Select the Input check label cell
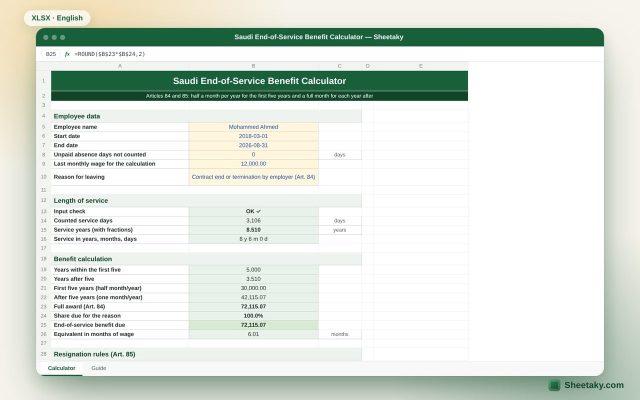The height and width of the screenshot is (400, 640). click(x=120, y=211)
